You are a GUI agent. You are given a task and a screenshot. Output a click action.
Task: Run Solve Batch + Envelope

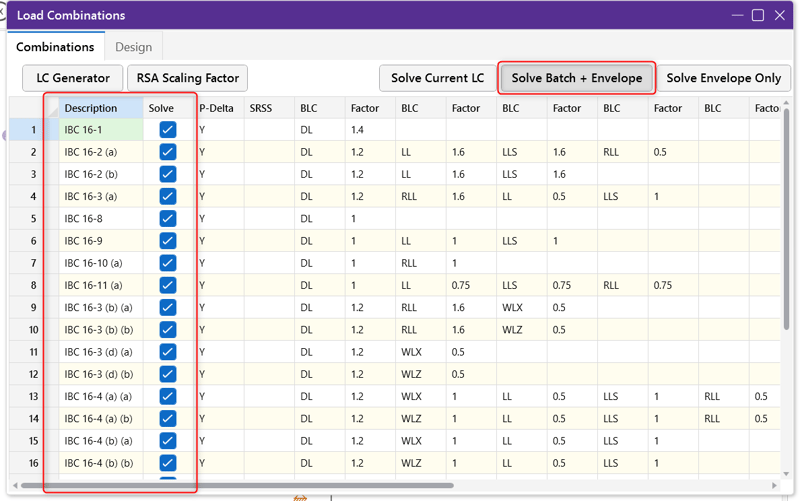[576, 78]
